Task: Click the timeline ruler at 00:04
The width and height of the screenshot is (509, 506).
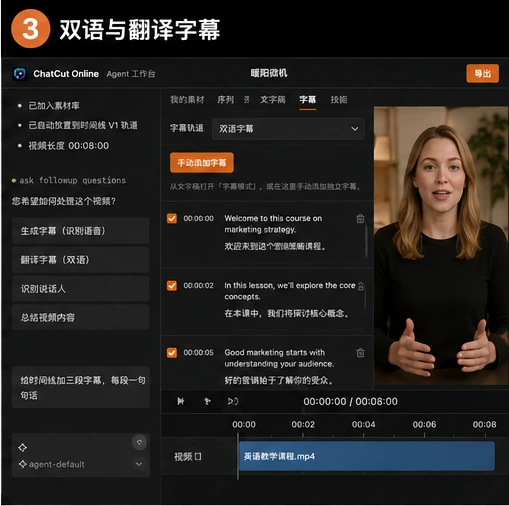Action: tap(363, 425)
